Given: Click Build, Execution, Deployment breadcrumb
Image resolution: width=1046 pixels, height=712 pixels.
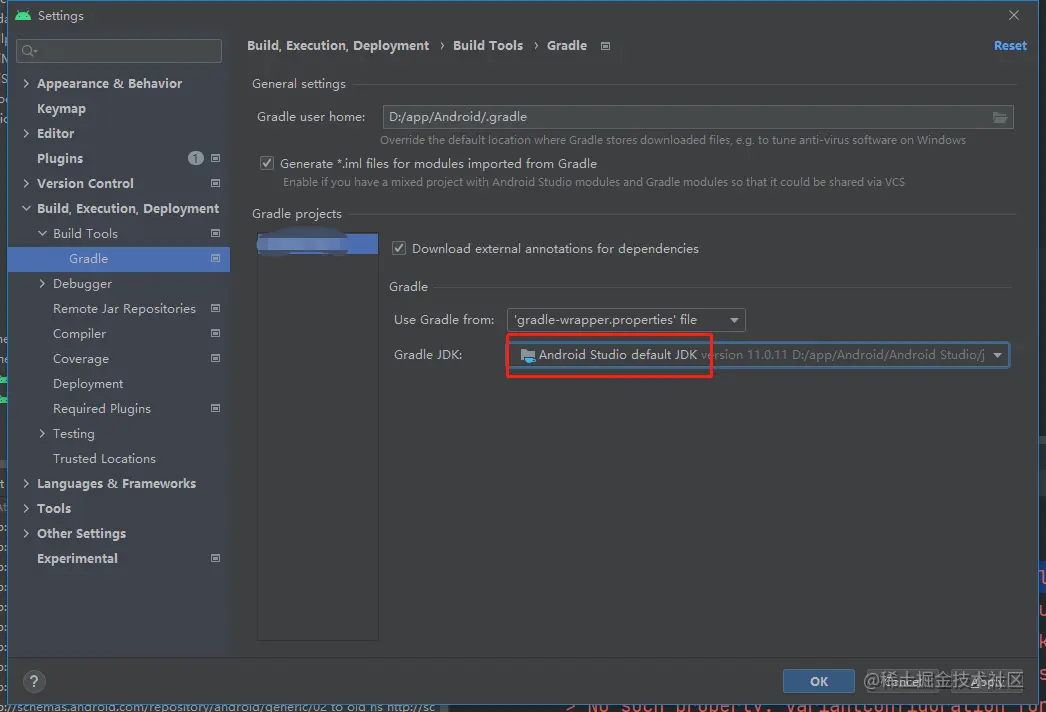Looking at the screenshot, I should click(x=338, y=46).
